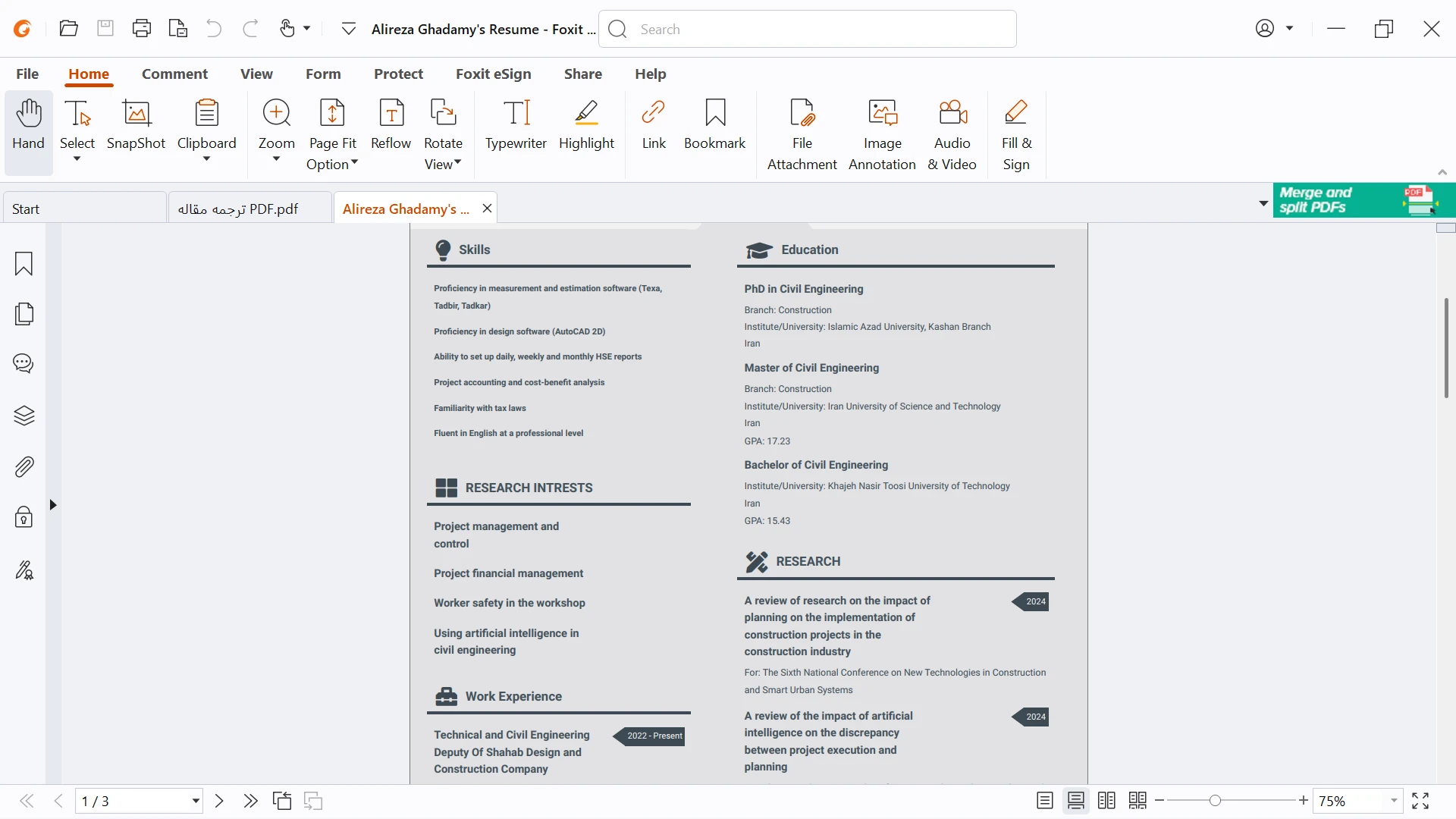Open the Attachments paperclip panel
Viewport: 1456px width, 819px height.
(x=24, y=467)
